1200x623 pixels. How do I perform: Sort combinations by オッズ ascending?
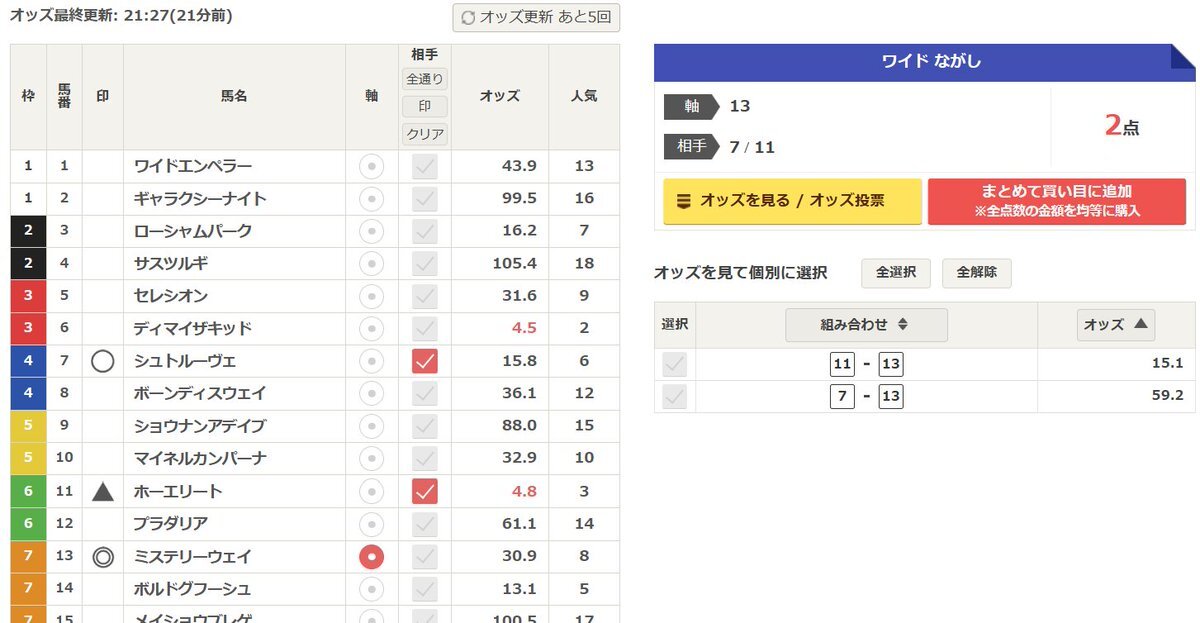pos(1116,324)
